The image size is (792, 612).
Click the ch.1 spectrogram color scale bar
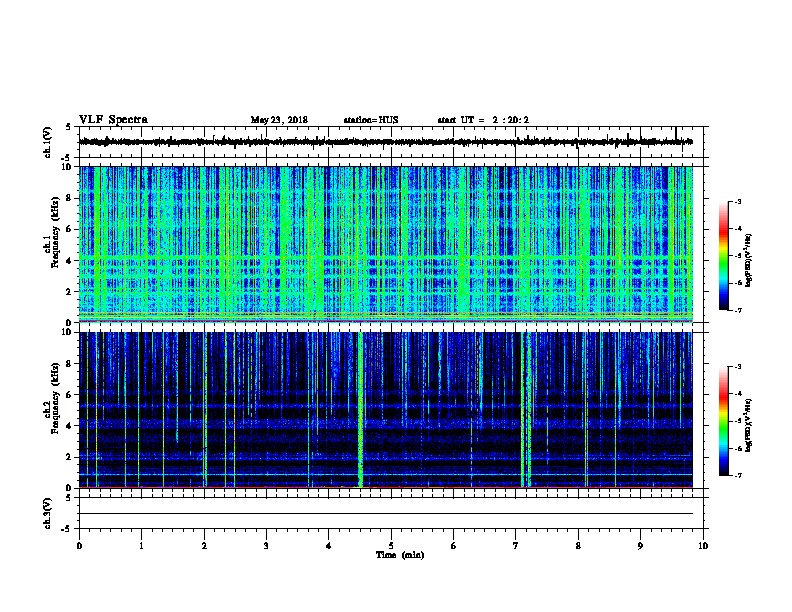click(x=724, y=256)
